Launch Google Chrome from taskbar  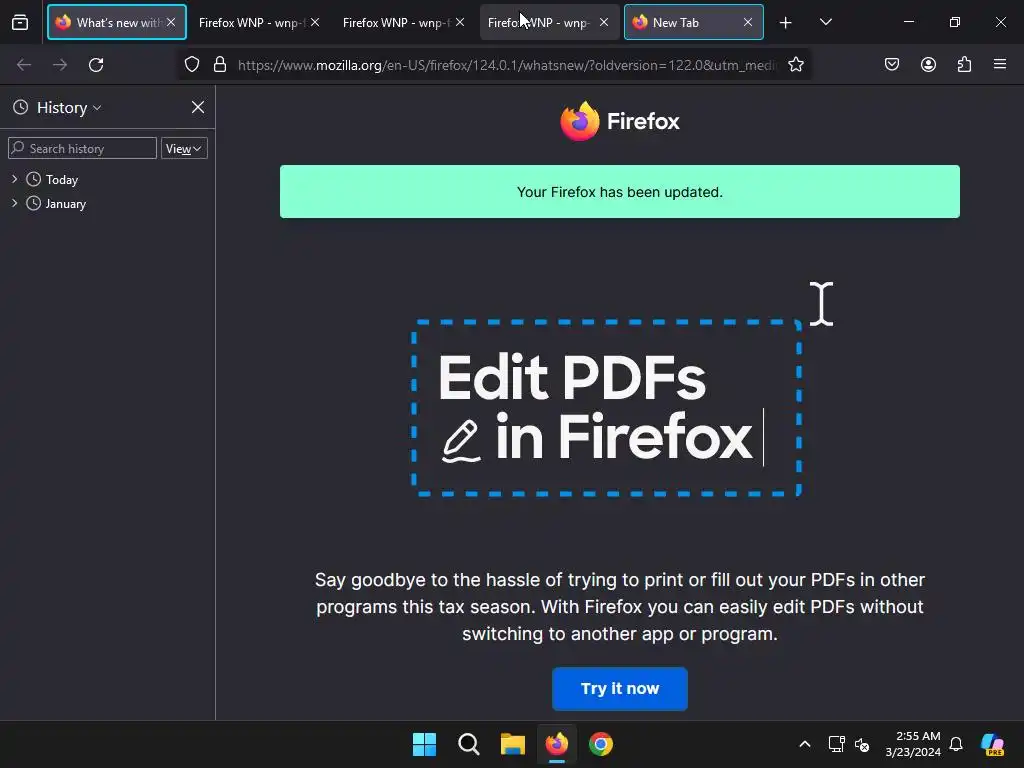601,744
